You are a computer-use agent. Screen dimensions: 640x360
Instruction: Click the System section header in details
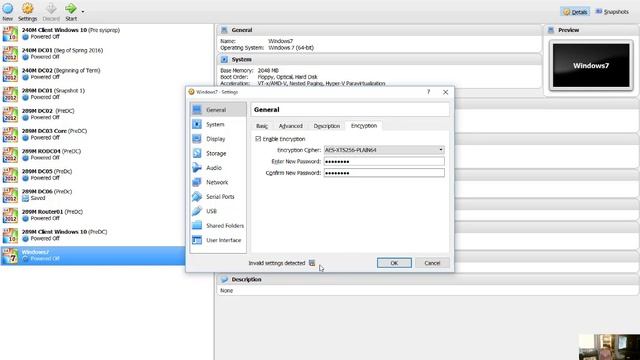click(x=379, y=60)
